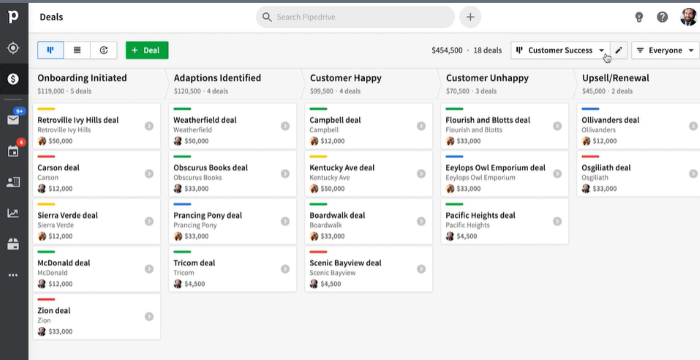Select the Customer Happy stage header
This screenshot has height=360, width=700.
point(346,78)
